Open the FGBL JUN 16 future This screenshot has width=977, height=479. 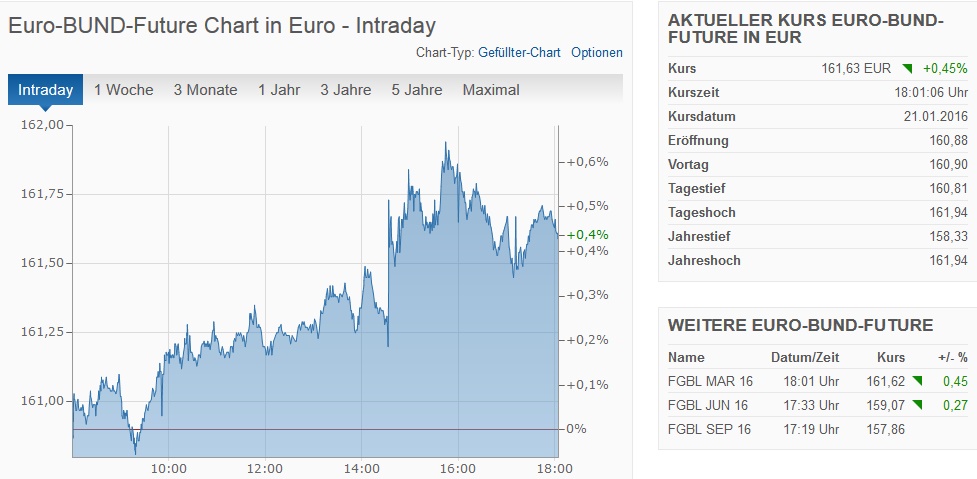click(709, 405)
